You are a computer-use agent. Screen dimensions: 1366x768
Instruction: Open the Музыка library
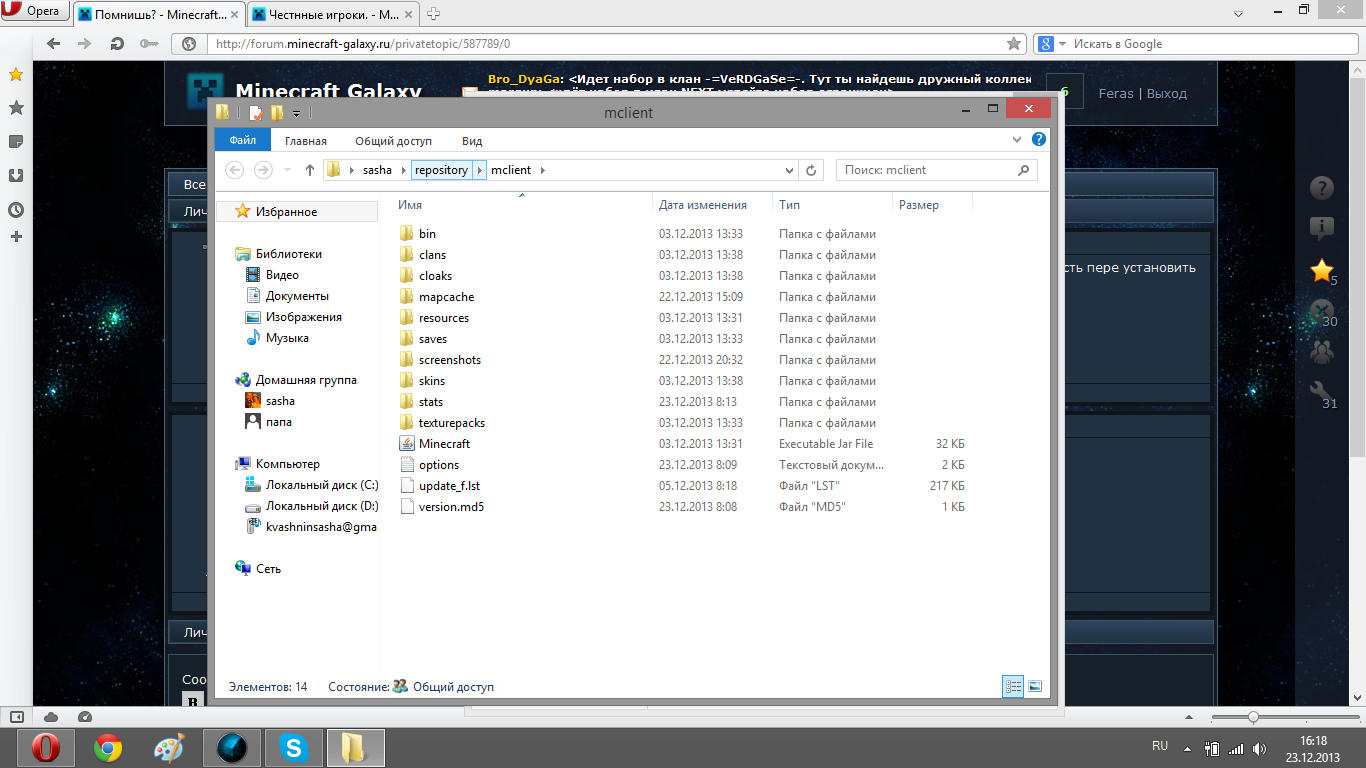tap(287, 338)
